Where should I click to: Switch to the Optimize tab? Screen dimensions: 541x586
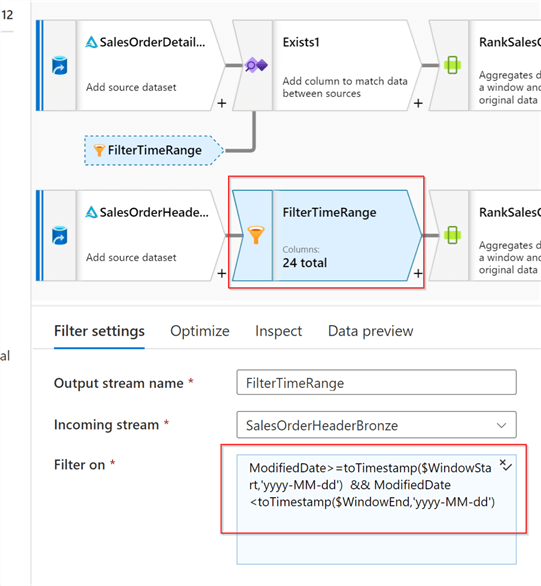pyautogui.click(x=200, y=331)
